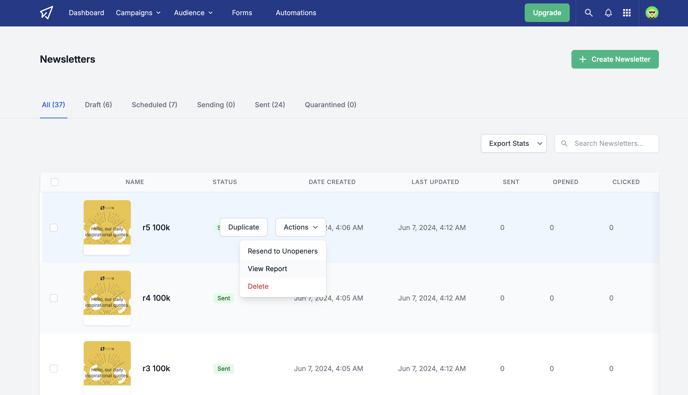Switch to the Scheduled (7) tab
The width and height of the screenshot is (688, 395).
(x=154, y=104)
